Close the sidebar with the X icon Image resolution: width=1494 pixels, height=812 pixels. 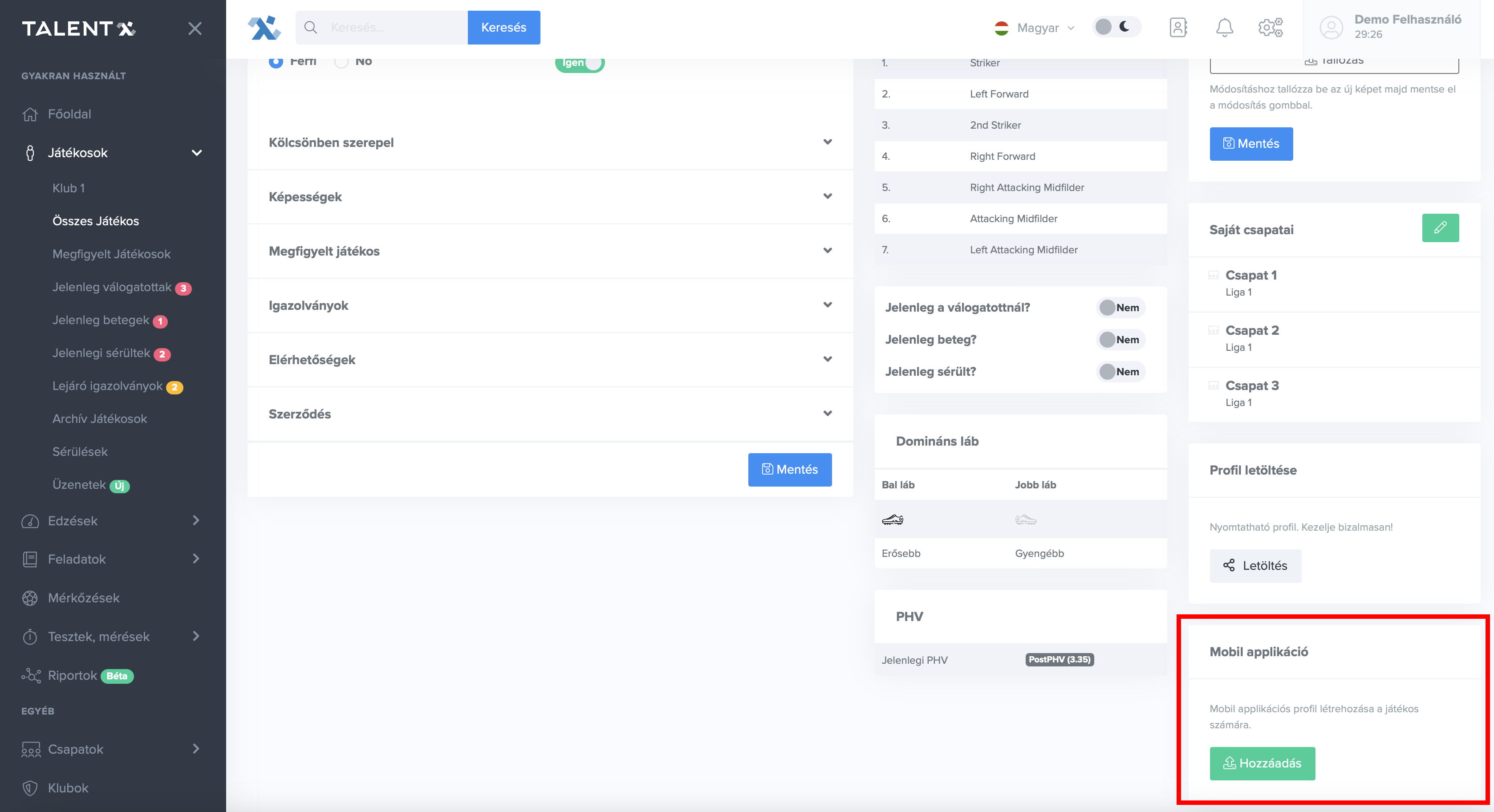tap(195, 28)
